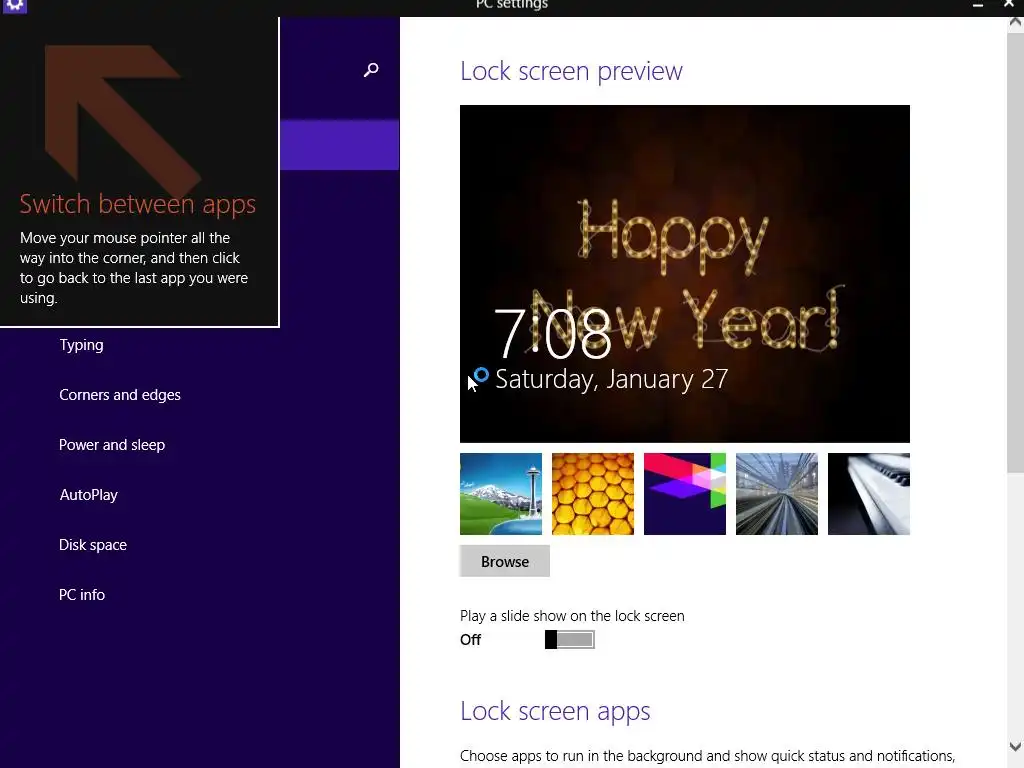Screen dimensions: 1024x768
Task: Choose the colorful abstract shapes thumbnail
Action: (x=684, y=494)
